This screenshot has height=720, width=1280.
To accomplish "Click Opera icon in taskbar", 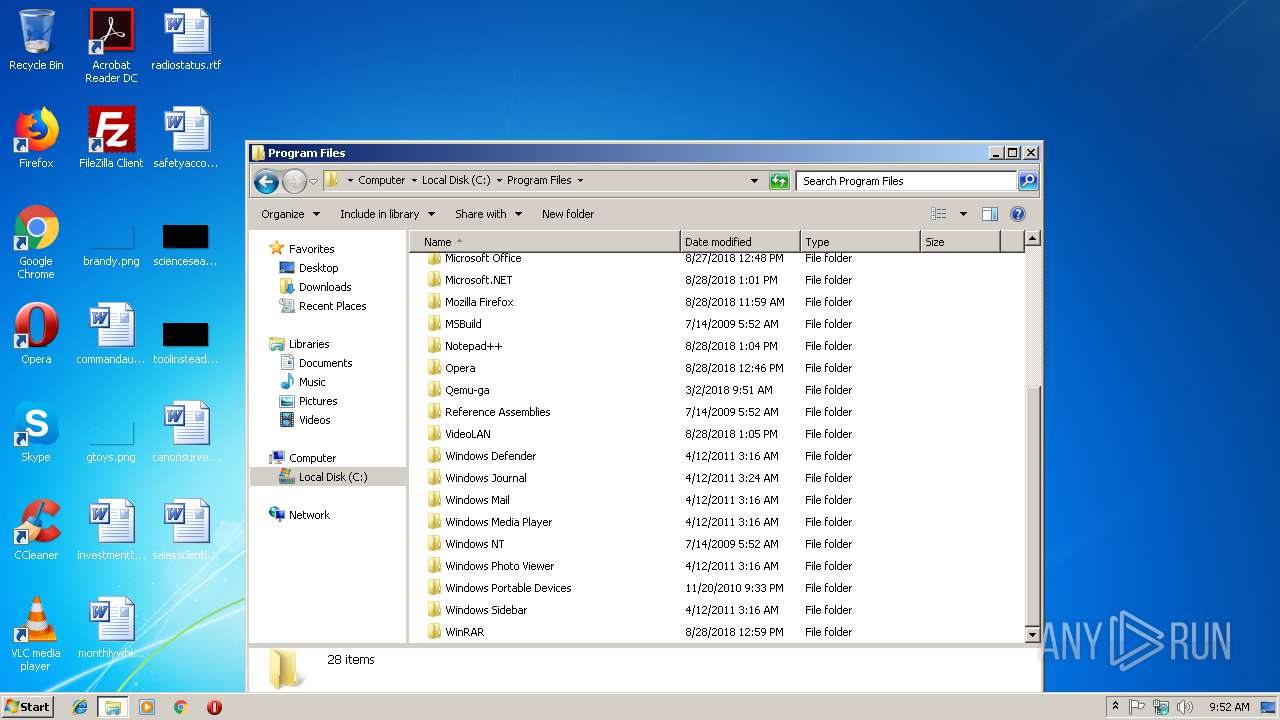I will click(x=214, y=707).
